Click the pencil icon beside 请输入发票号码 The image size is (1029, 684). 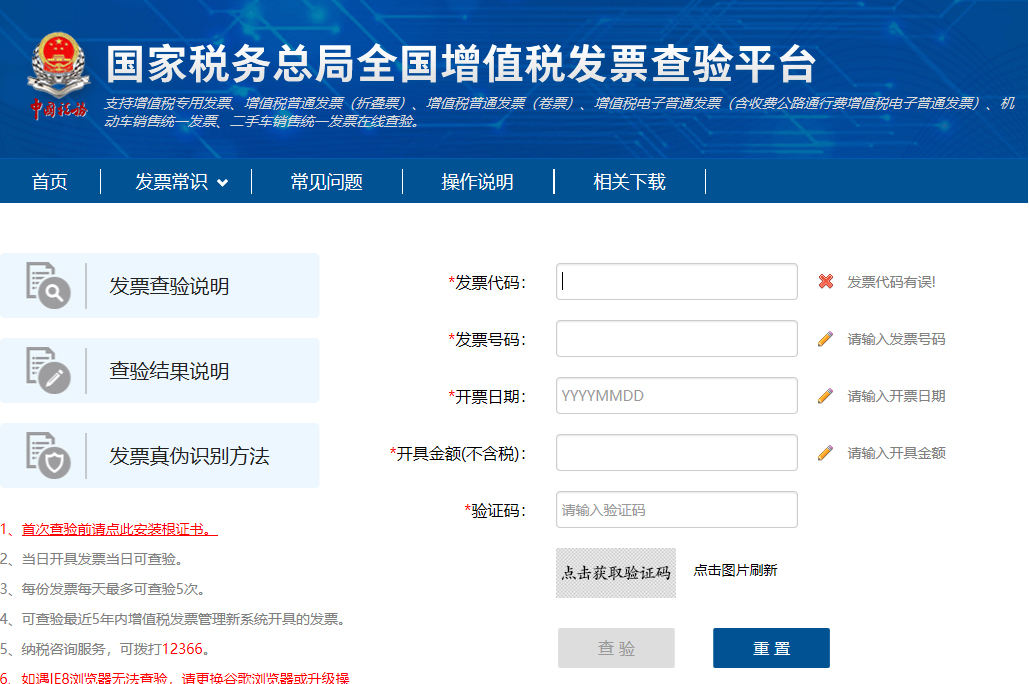tap(826, 339)
